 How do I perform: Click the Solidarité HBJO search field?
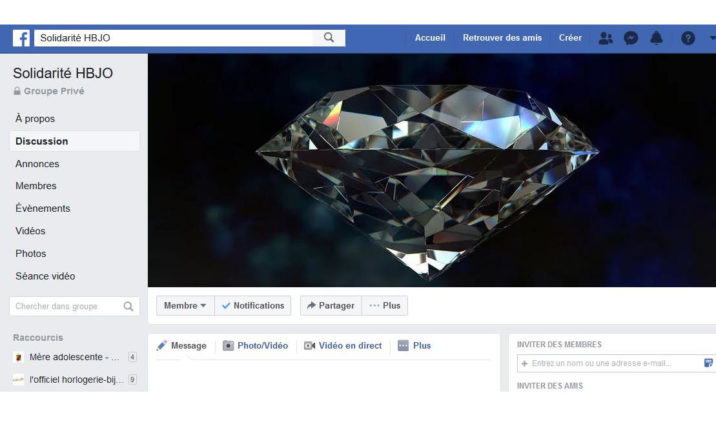(174, 38)
